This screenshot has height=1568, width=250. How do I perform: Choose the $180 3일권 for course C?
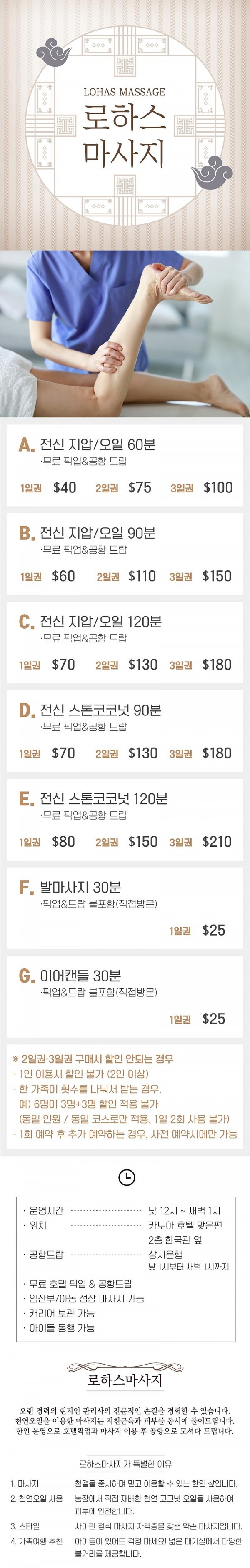(x=217, y=664)
